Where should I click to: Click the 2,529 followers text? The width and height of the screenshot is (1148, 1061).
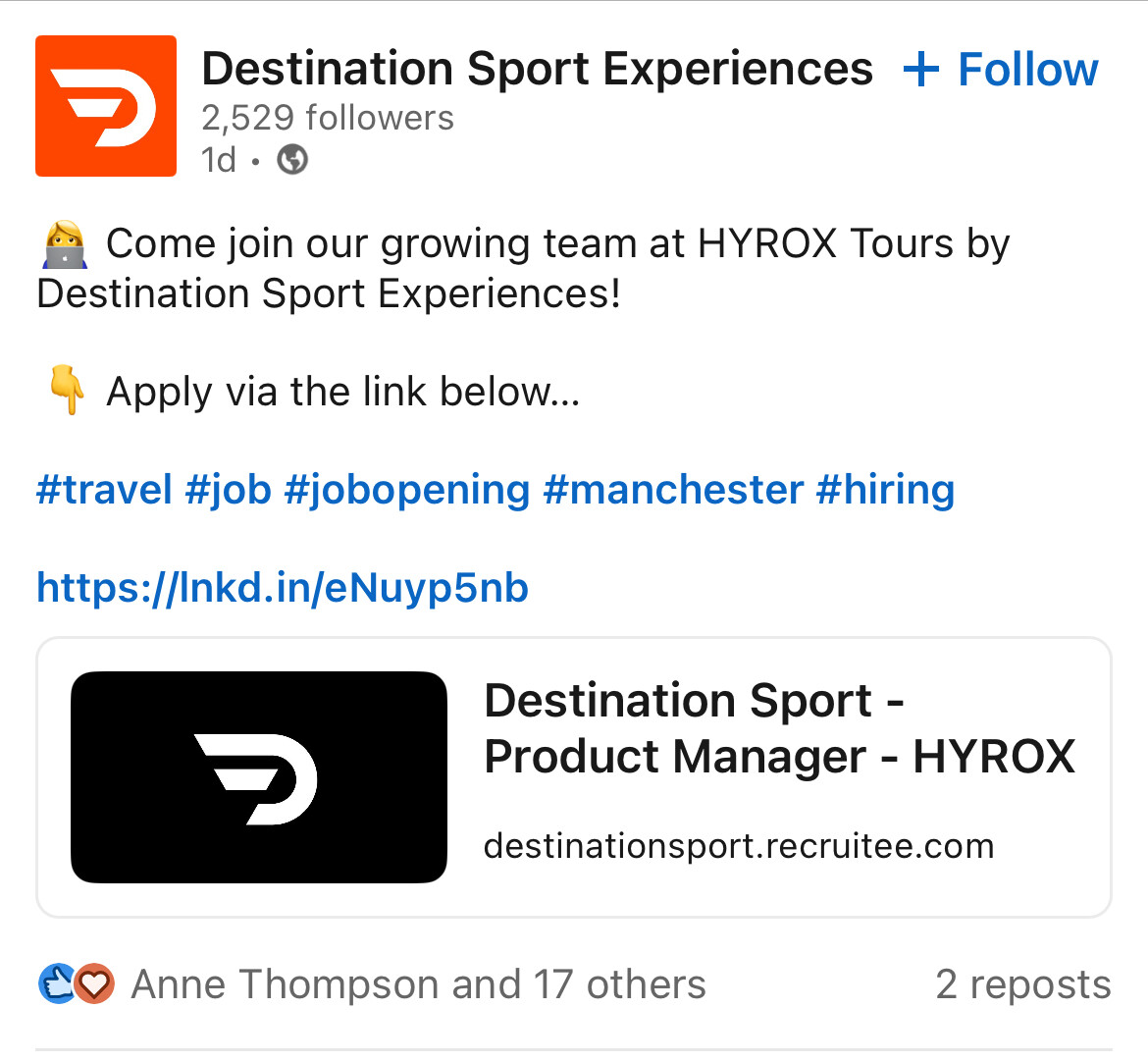coord(328,118)
